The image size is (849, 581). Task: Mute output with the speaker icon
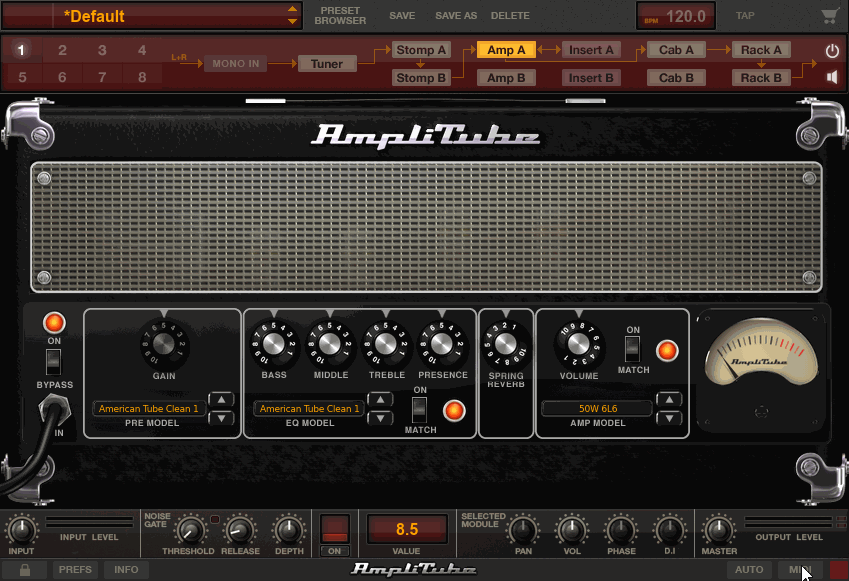pyautogui.click(x=832, y=77)
